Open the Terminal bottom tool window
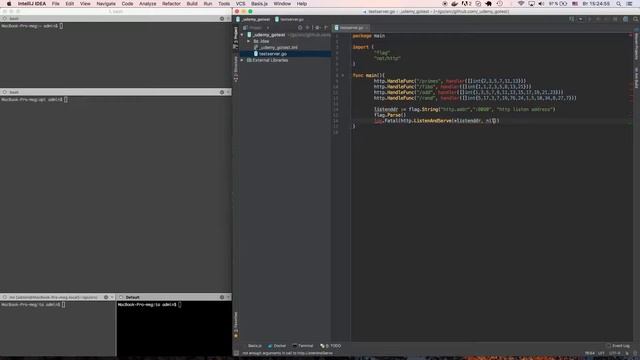Viewport: 640px width, 360px height. click(x=302, y=346)
